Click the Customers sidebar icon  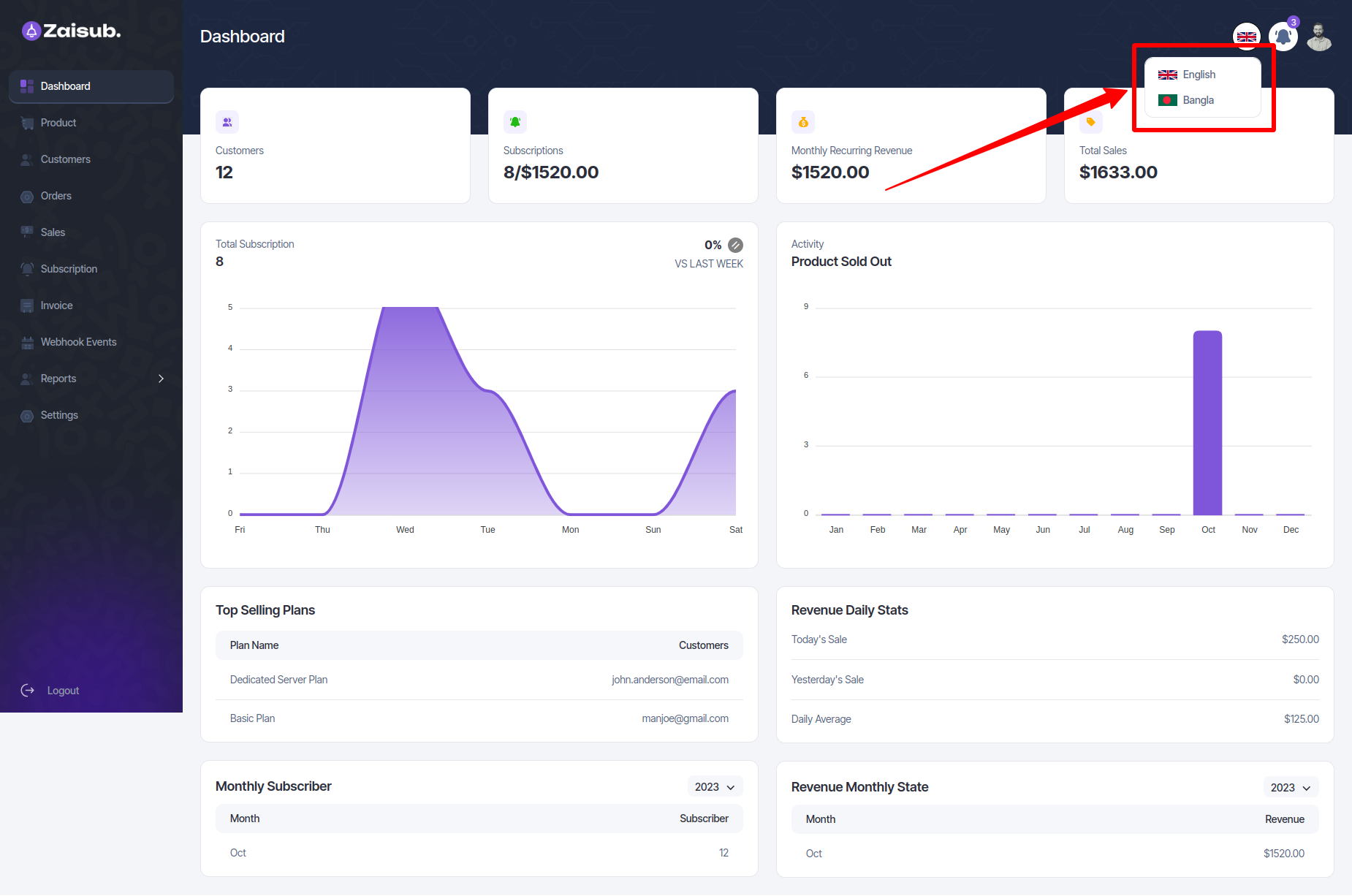pyautogui.click(x=27, y=159)
